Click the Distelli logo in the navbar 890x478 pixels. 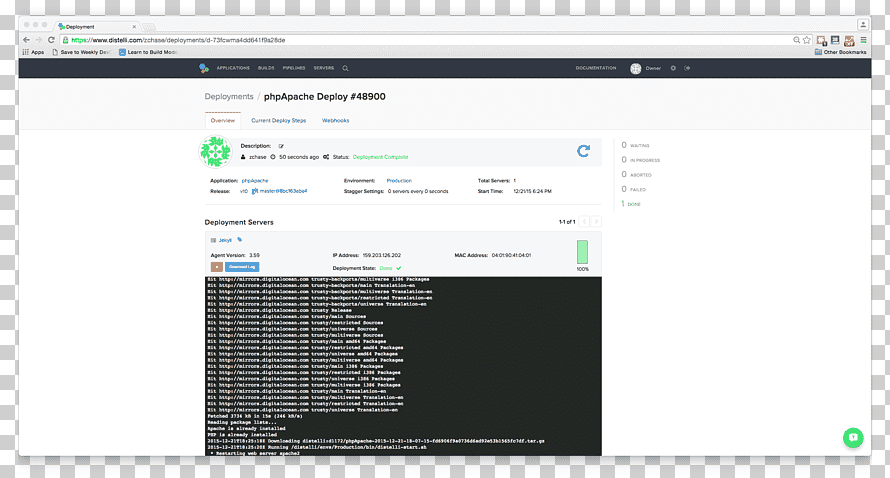pos(204,68)
